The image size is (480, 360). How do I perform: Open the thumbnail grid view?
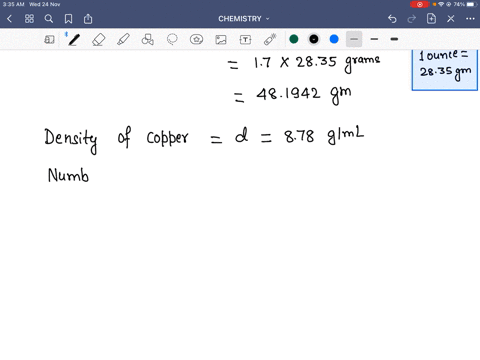coord(29,19)
